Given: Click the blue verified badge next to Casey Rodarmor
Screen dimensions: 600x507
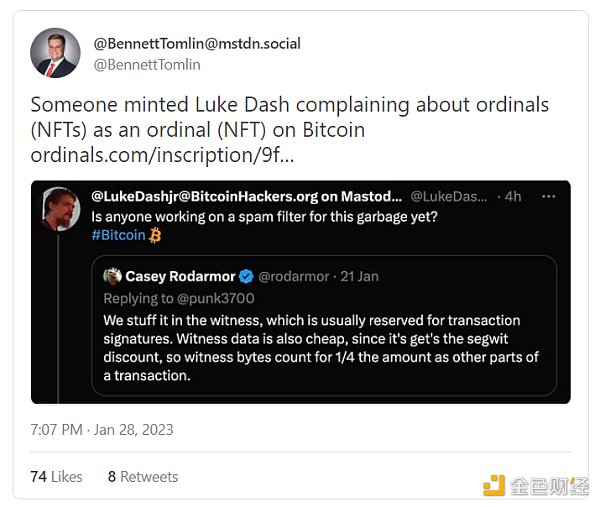Looking at the screenshot, I should pos(246,276).
